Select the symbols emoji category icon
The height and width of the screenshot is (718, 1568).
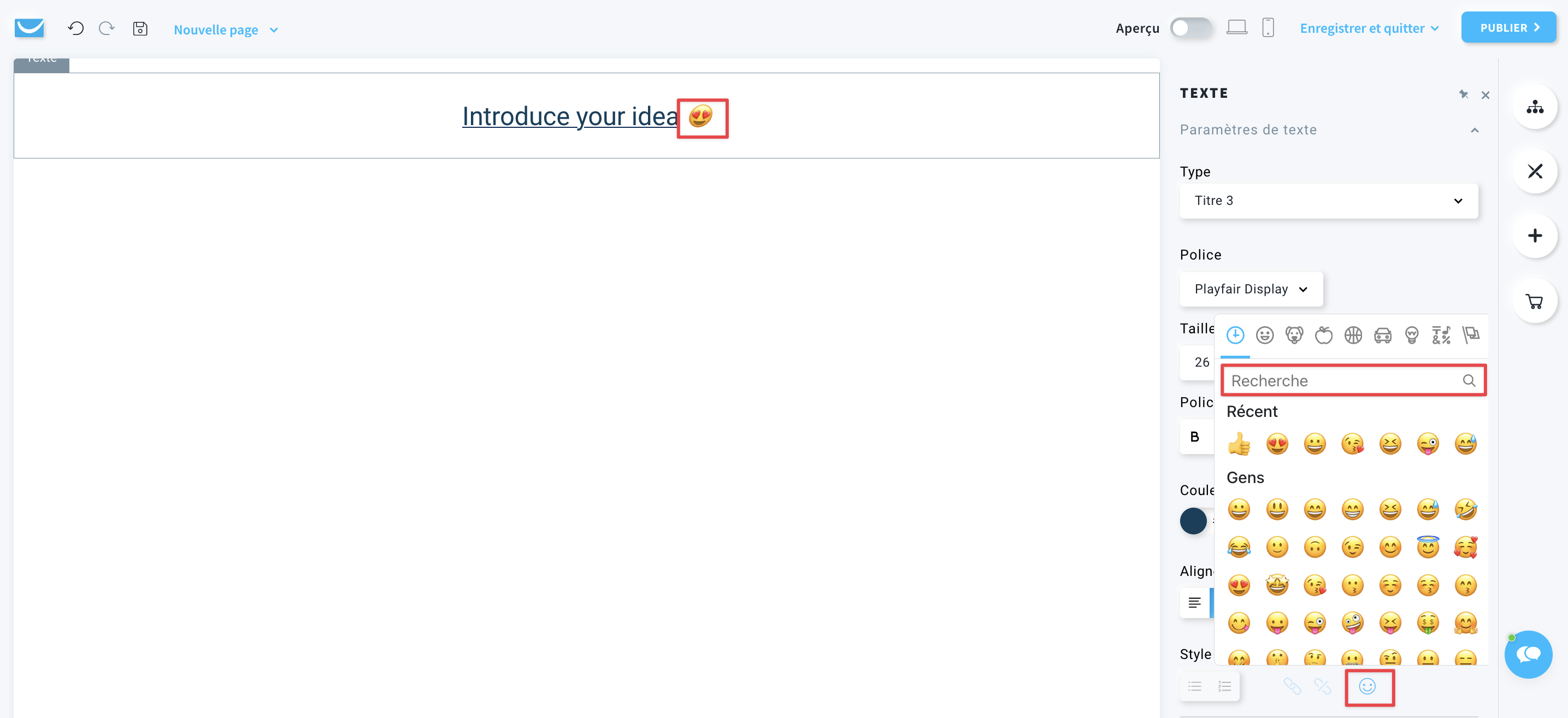coord(1439,335)
